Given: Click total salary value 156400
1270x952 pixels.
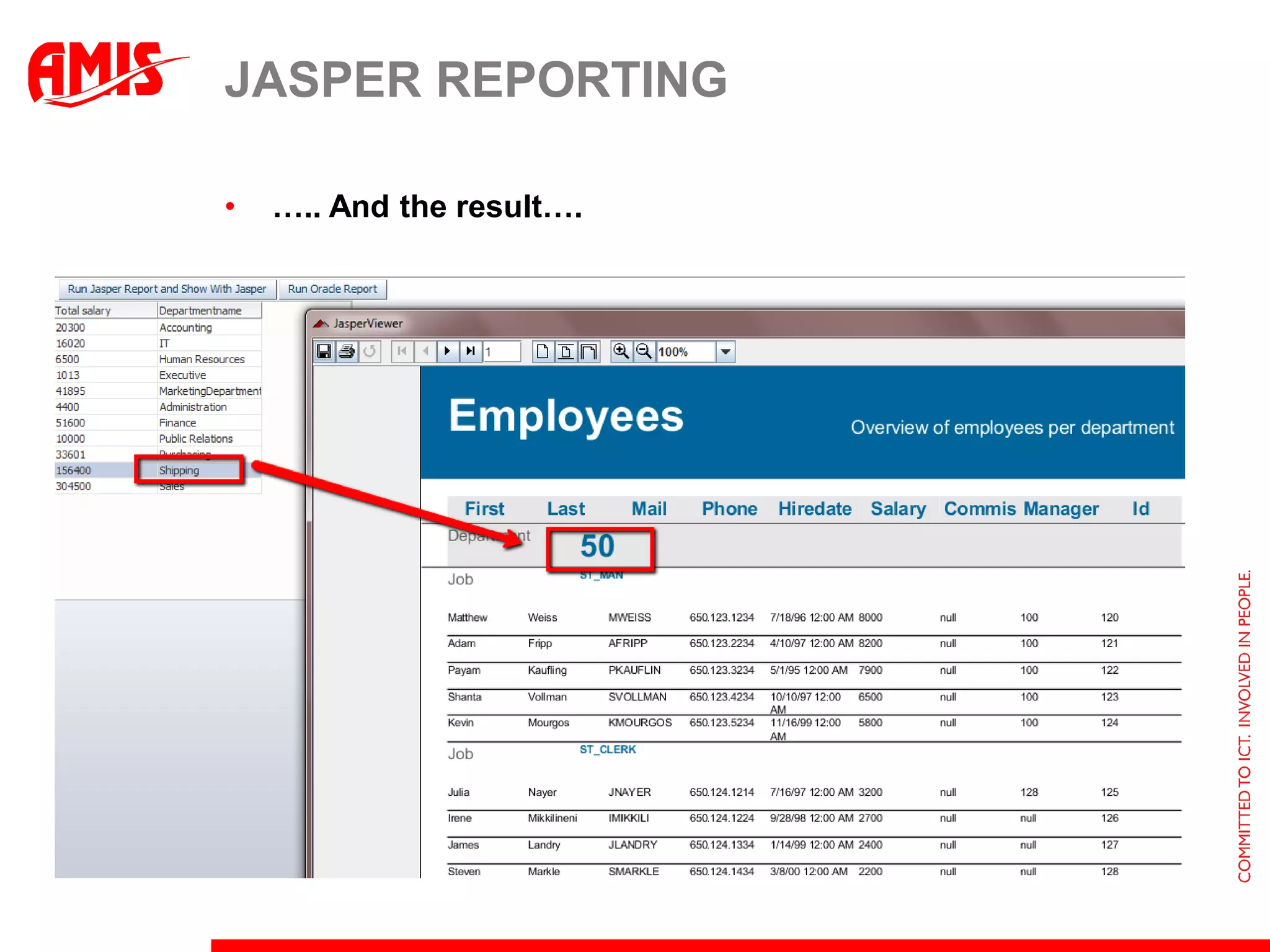Looking at the screenshot, I should click(73, 470).
